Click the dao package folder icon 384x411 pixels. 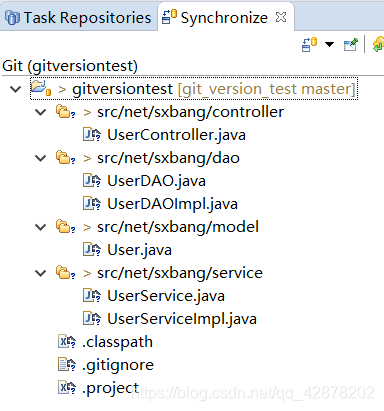65,158
